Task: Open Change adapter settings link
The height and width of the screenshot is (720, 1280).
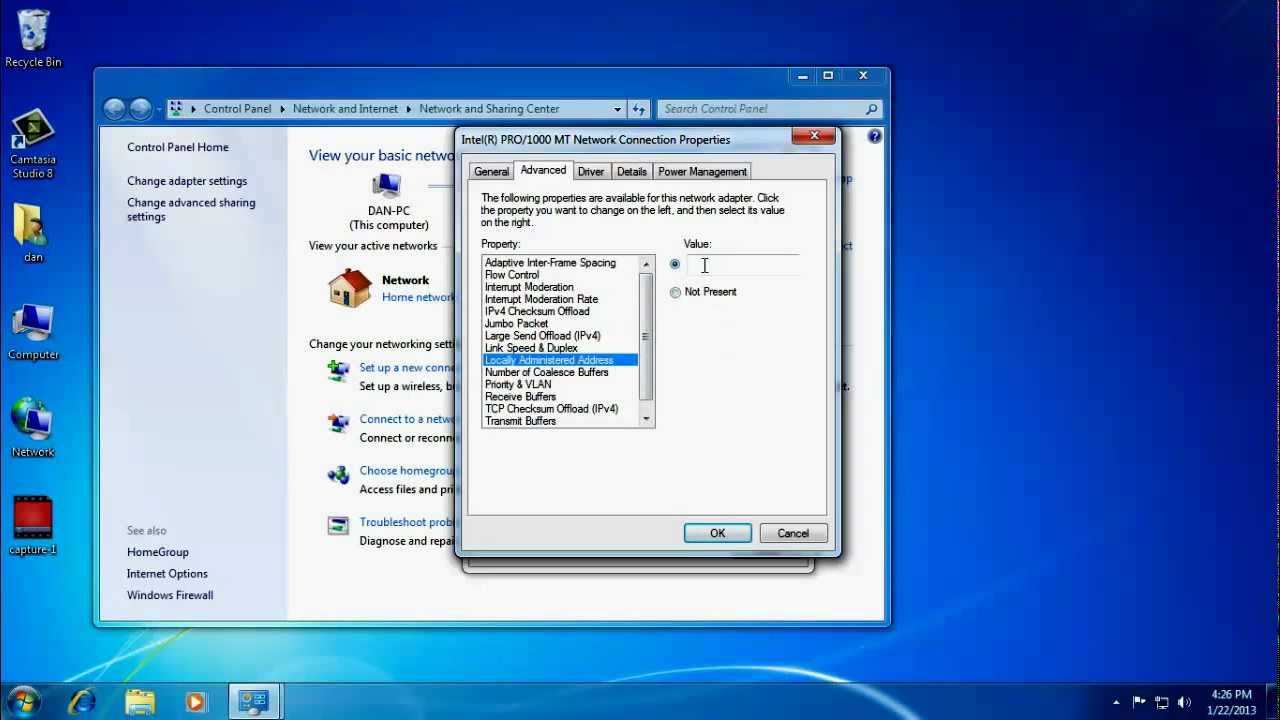Action: tap(187, 181)
